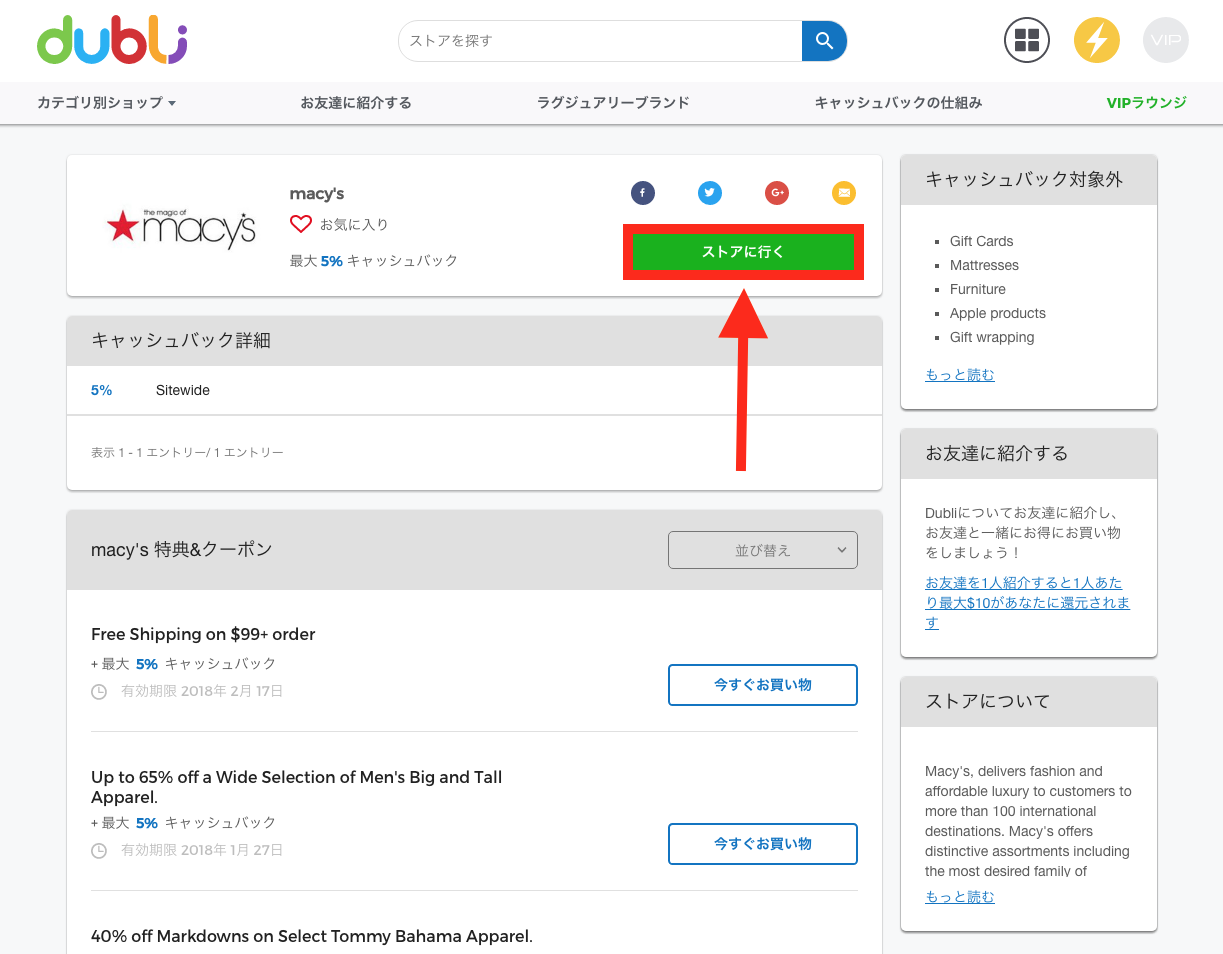Open the grid apps icon in header
Viewport: 1223px width, 954px height.
(x=1027, y=41)
